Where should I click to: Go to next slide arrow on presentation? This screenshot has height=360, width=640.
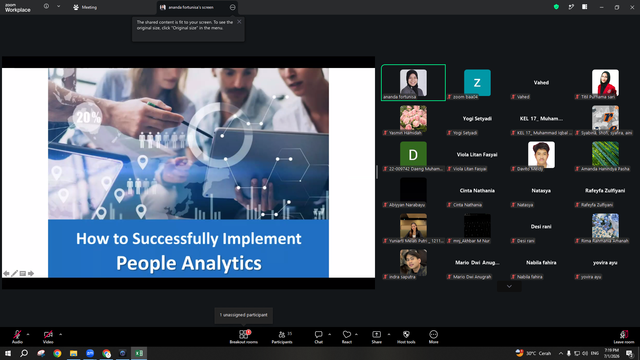click(x=31, y=273)
